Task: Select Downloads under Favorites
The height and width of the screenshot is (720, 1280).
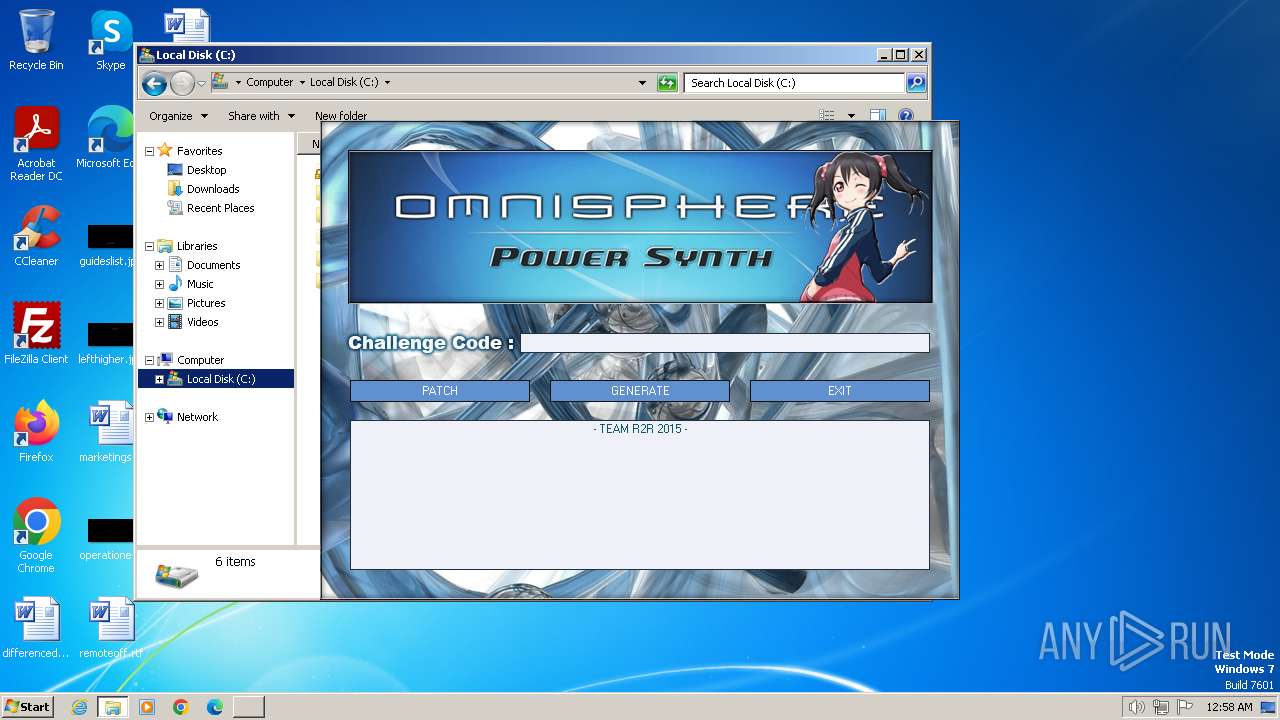Action: coord(213,189)
